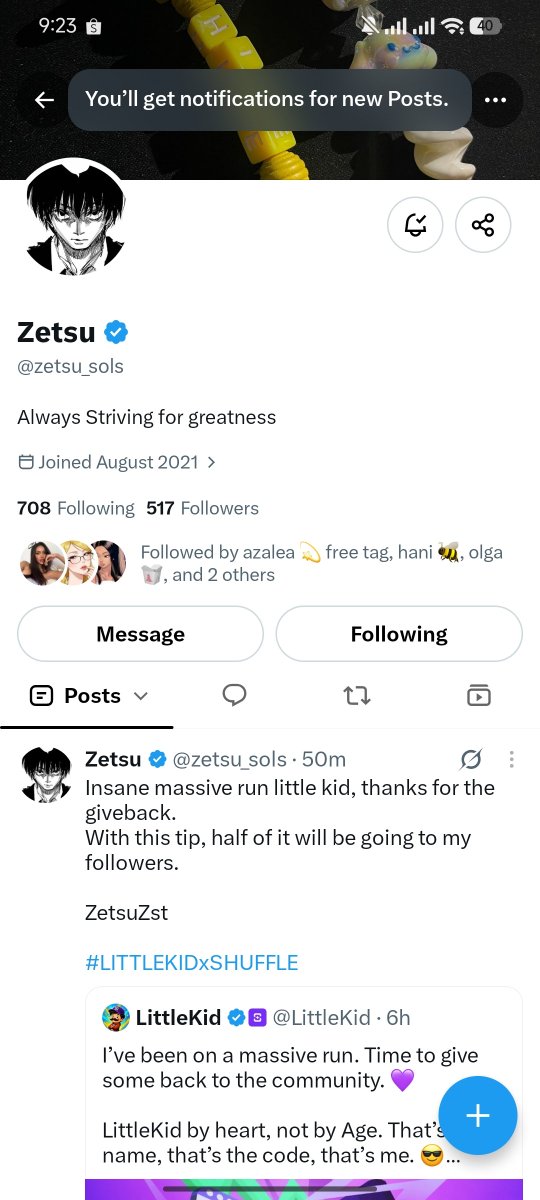The width and height of the screenshot is (540, 1200).
Task: Switch to the Replies tab icon
Action: 234,695
